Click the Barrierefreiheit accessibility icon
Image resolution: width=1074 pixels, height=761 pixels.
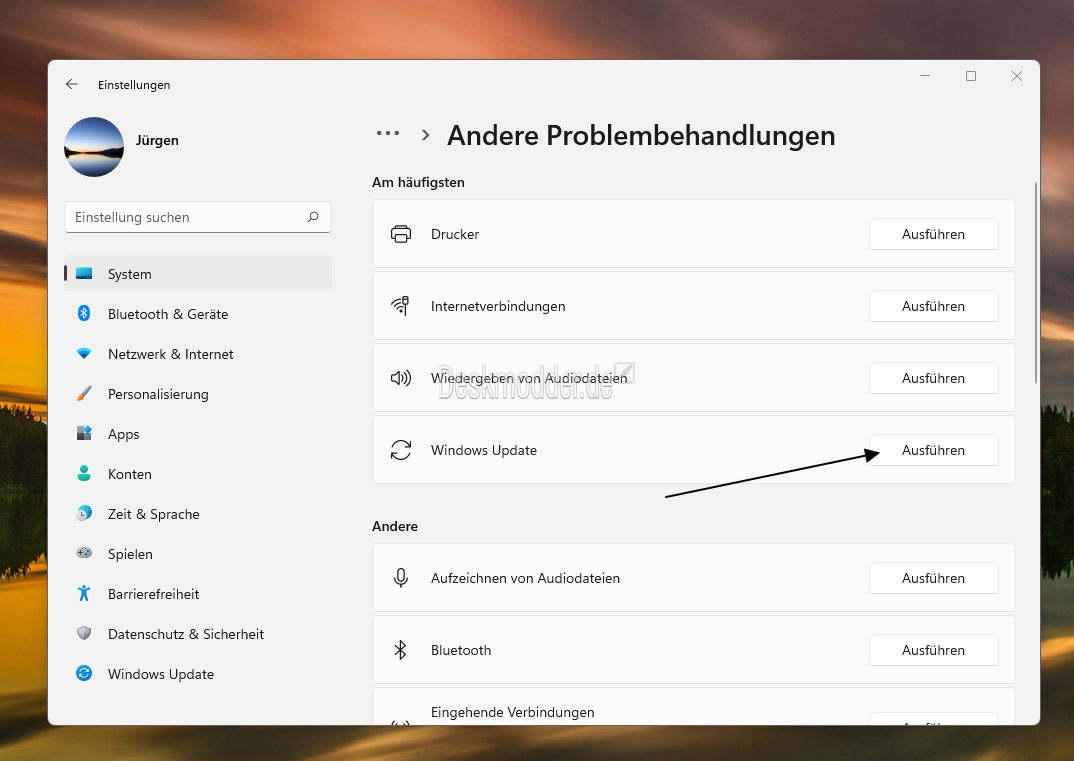point(84,594)
